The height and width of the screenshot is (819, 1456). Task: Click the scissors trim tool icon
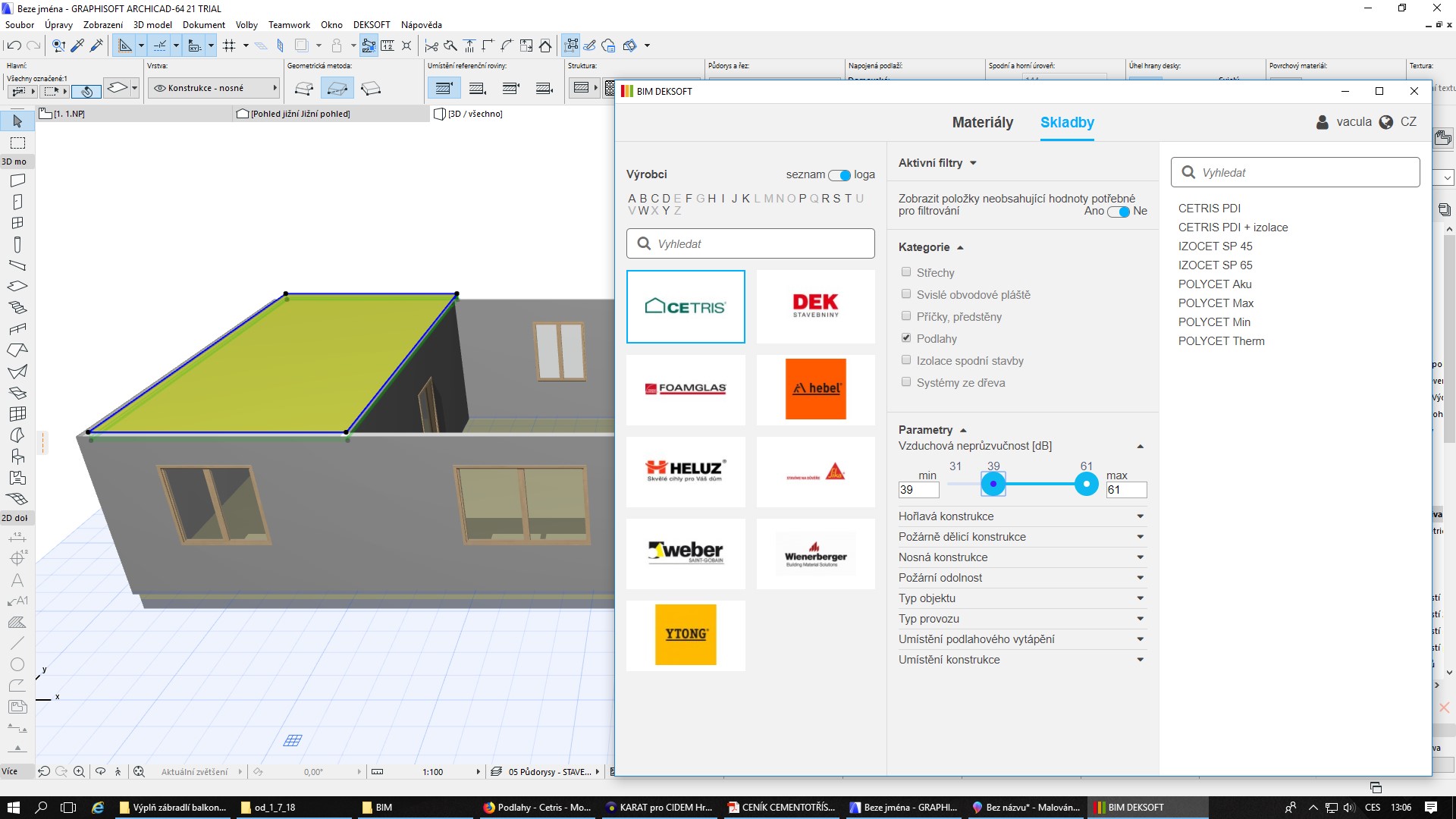click(431, 45)
